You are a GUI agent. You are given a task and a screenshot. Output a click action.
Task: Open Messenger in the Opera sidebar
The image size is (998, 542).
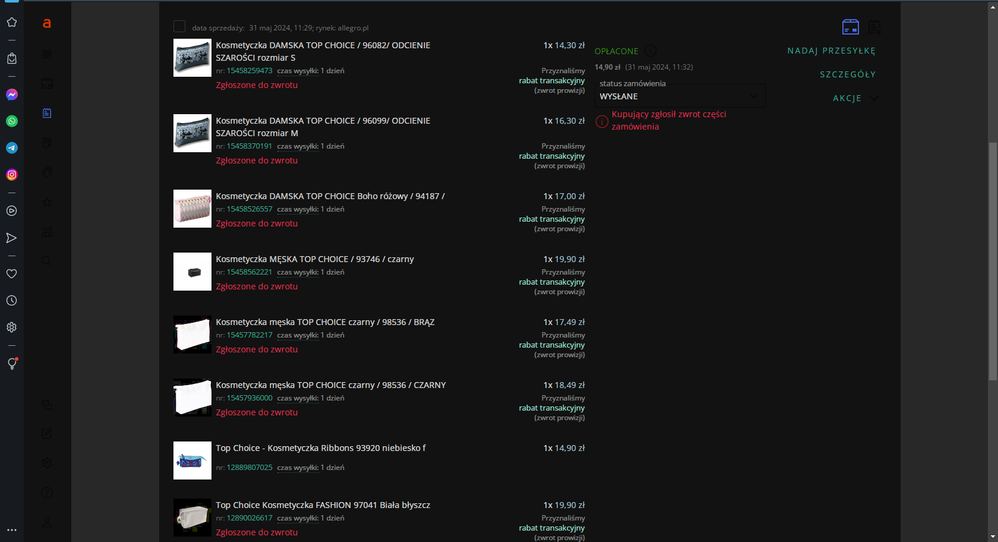[x=11, y=95]
